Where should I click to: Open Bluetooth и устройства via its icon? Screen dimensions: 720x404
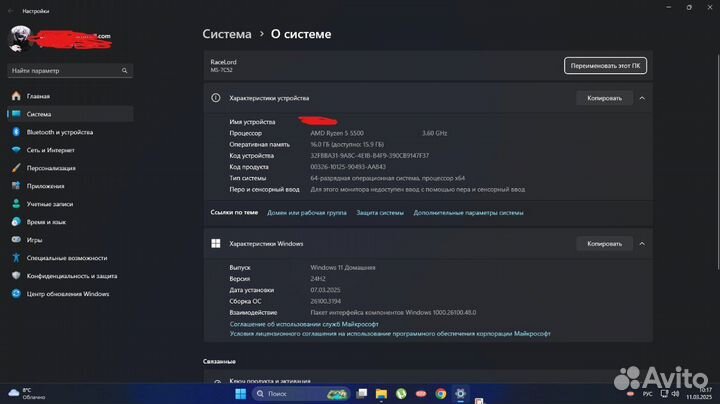[x=16, y=132]
